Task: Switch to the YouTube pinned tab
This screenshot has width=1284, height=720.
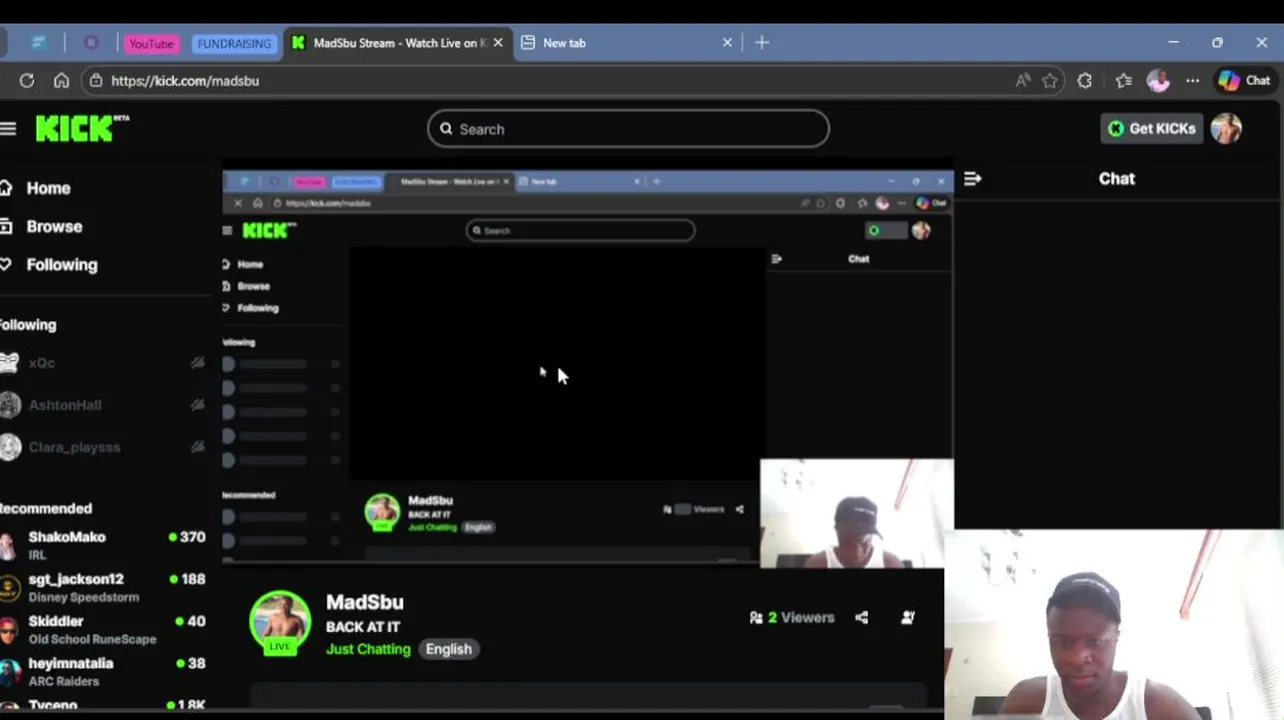Action: 151,43
